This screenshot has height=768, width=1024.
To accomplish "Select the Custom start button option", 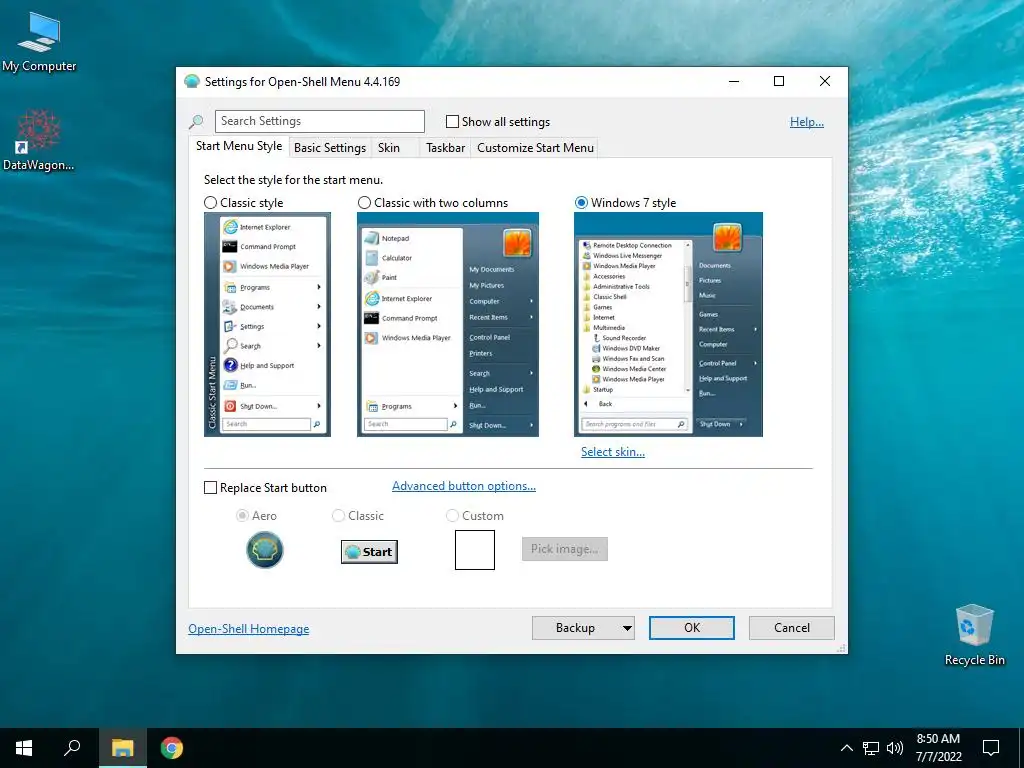I will point(452,516).
